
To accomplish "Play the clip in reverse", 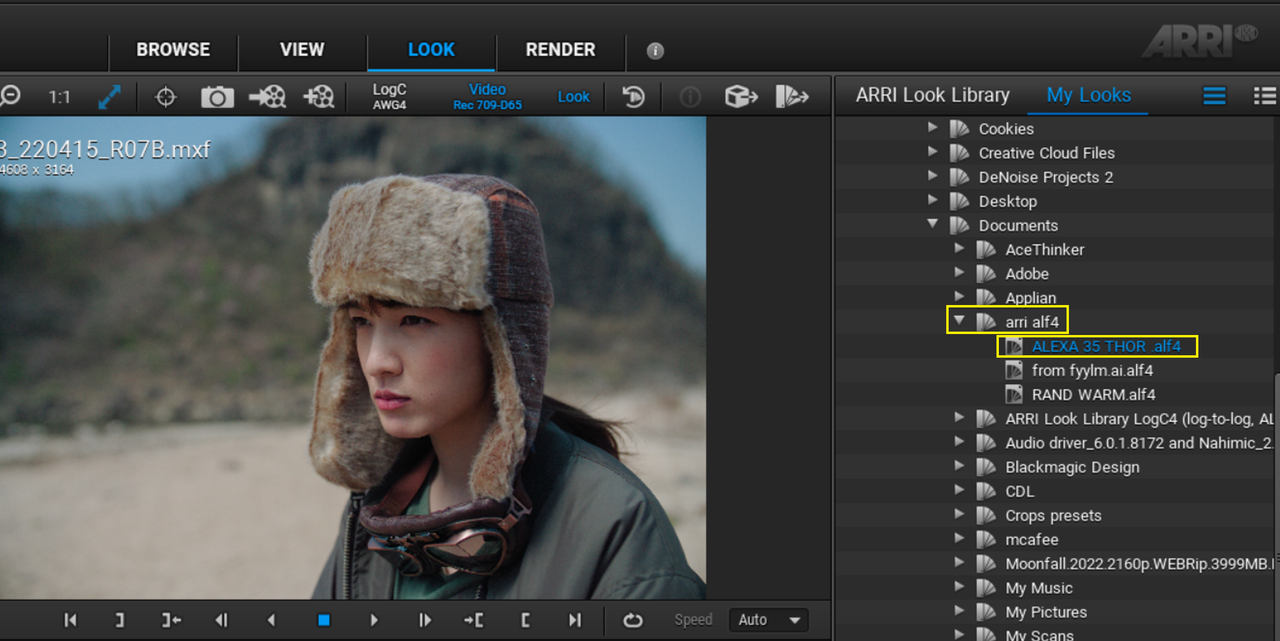I will 271,620.
